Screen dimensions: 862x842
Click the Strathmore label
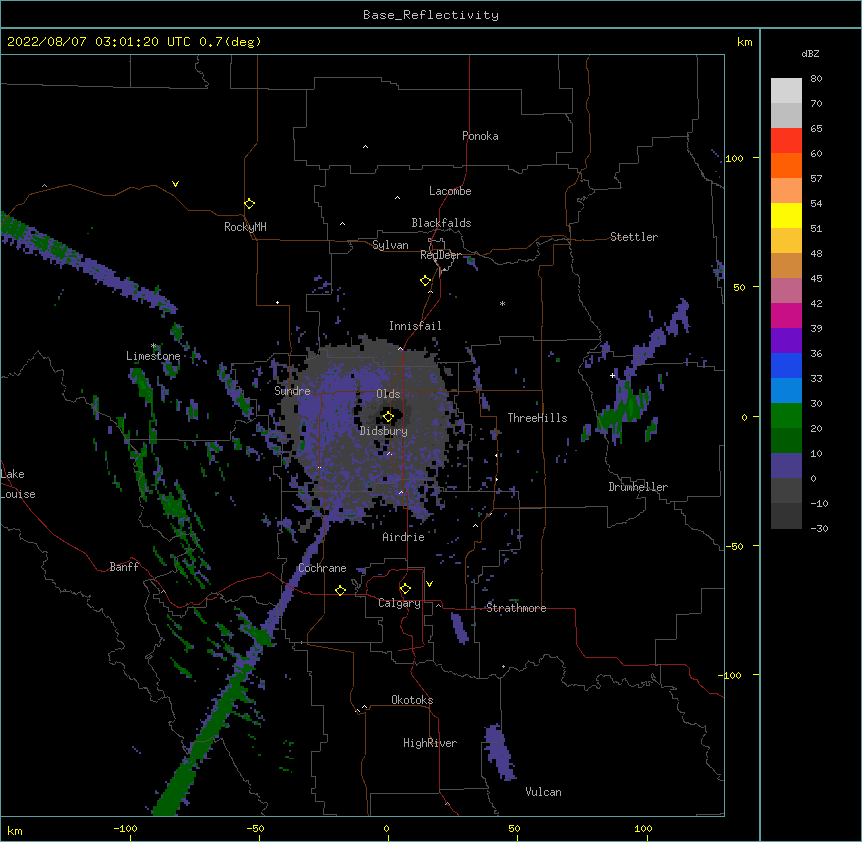pos(516,608)
